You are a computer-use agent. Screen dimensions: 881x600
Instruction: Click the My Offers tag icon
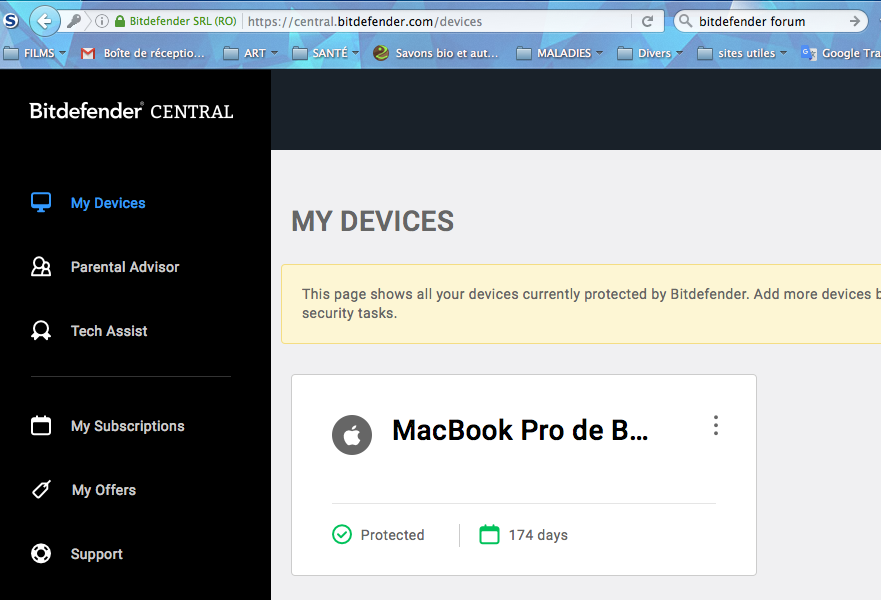(x=41, y=489)
